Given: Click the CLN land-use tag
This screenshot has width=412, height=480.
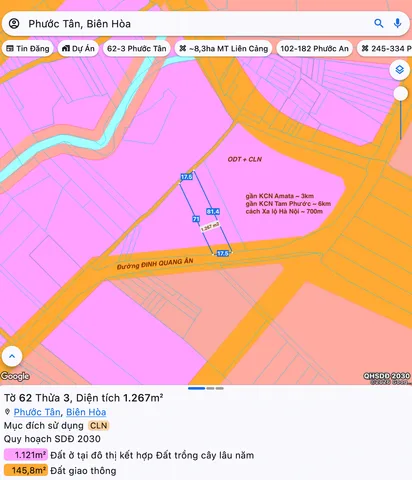Looking at the screenshot, I should pos(99,426).
